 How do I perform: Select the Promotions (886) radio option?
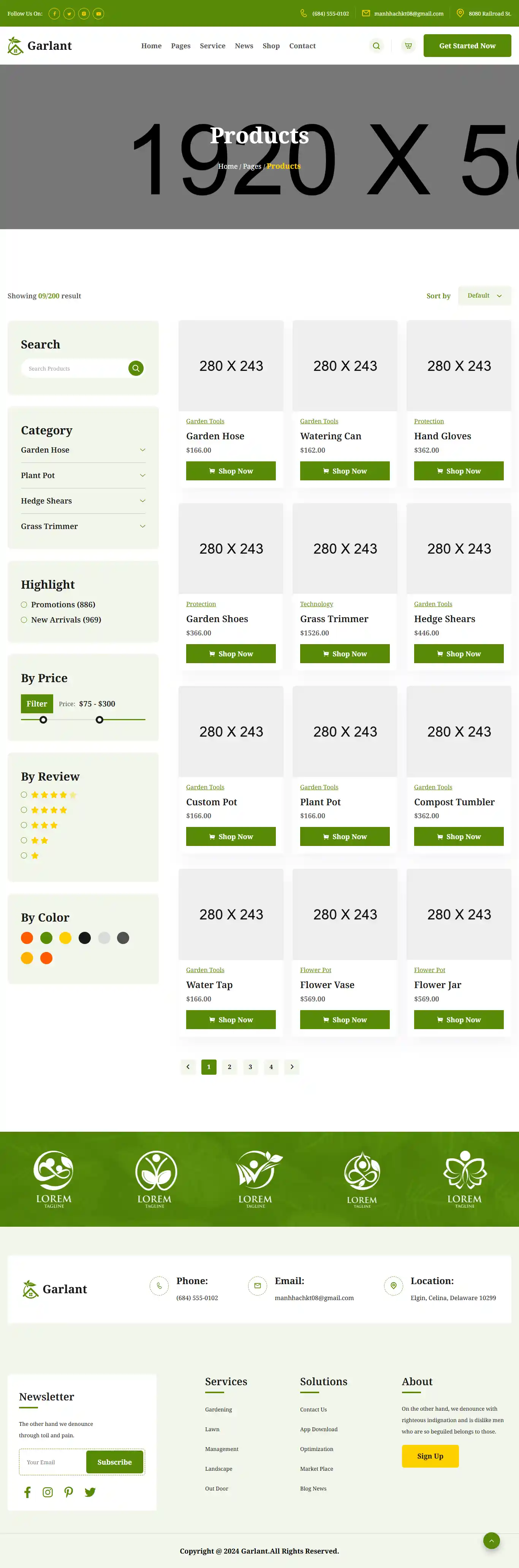(x=24, y=604)
